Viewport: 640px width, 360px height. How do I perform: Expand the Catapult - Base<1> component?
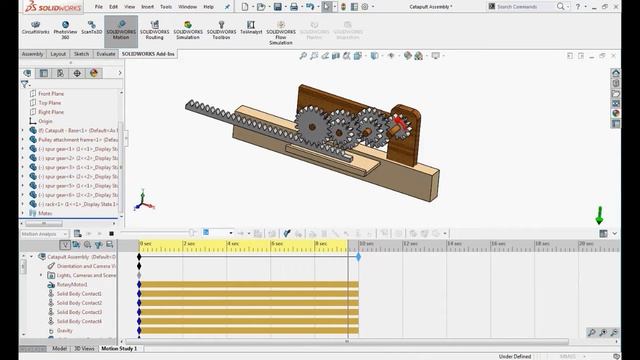point(23,131)
